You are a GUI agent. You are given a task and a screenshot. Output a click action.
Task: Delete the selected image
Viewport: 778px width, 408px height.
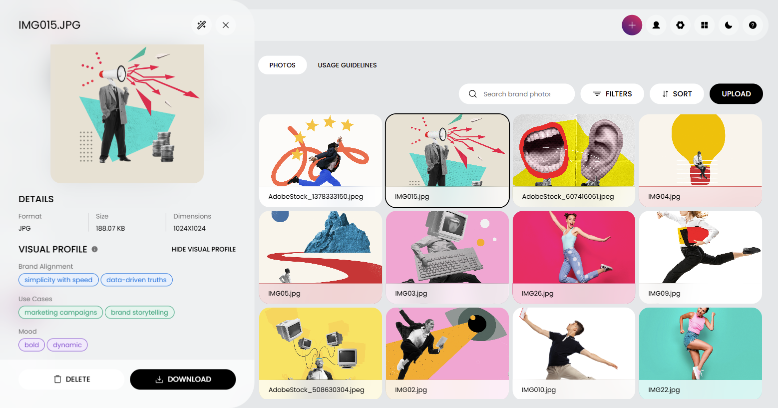(71, 379)
